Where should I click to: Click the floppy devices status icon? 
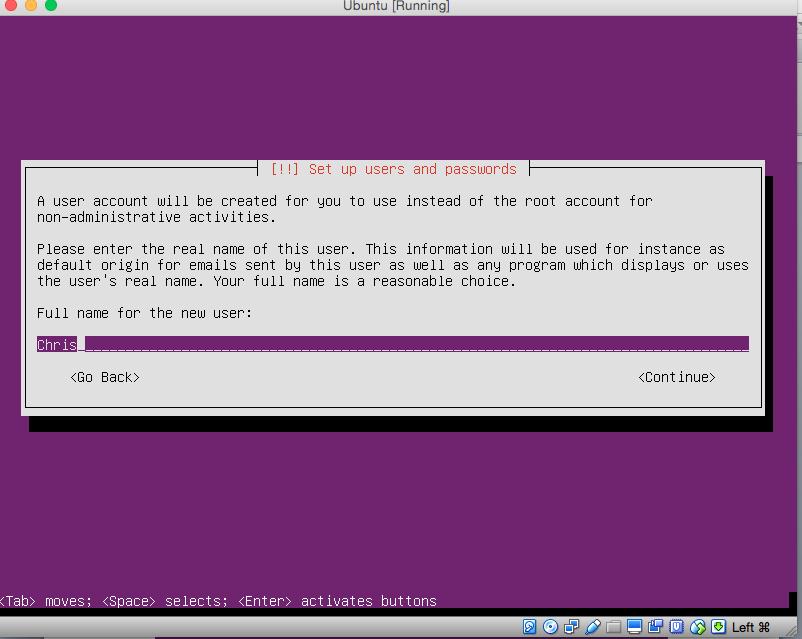[x=570, y=626]
